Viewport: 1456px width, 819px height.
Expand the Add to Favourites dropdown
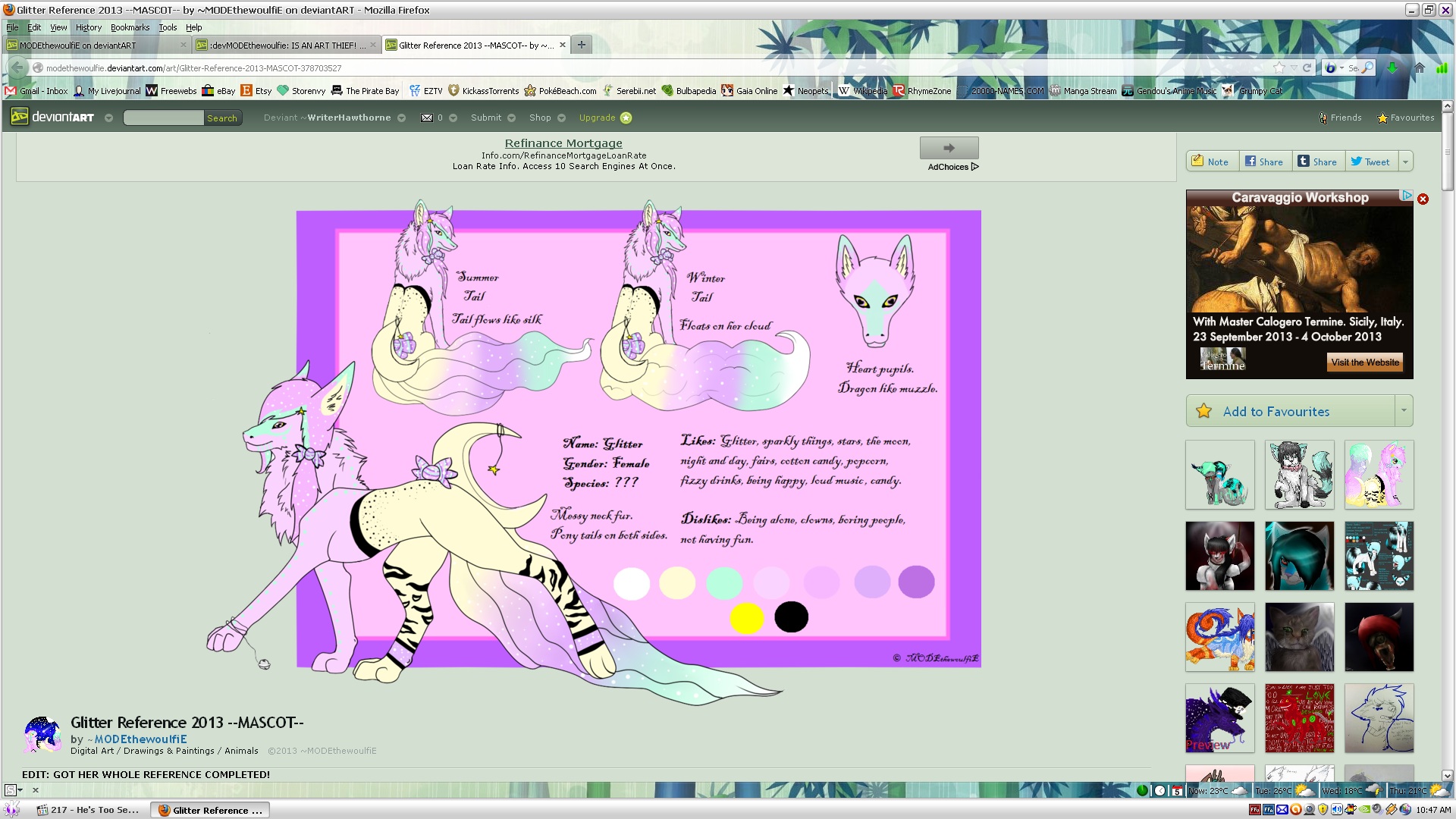click(x=1404, y=411)
